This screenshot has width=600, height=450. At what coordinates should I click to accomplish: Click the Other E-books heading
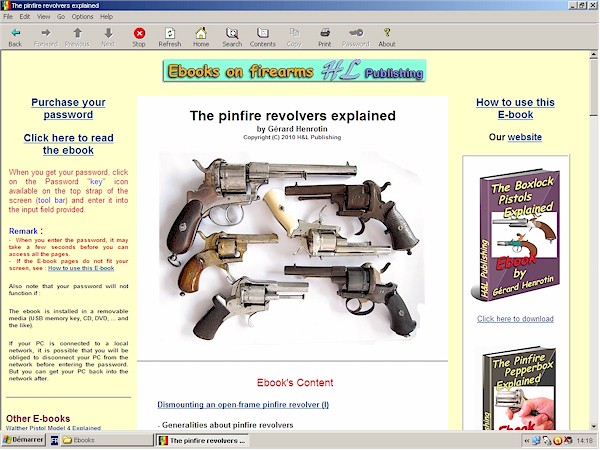pos(38,418)
